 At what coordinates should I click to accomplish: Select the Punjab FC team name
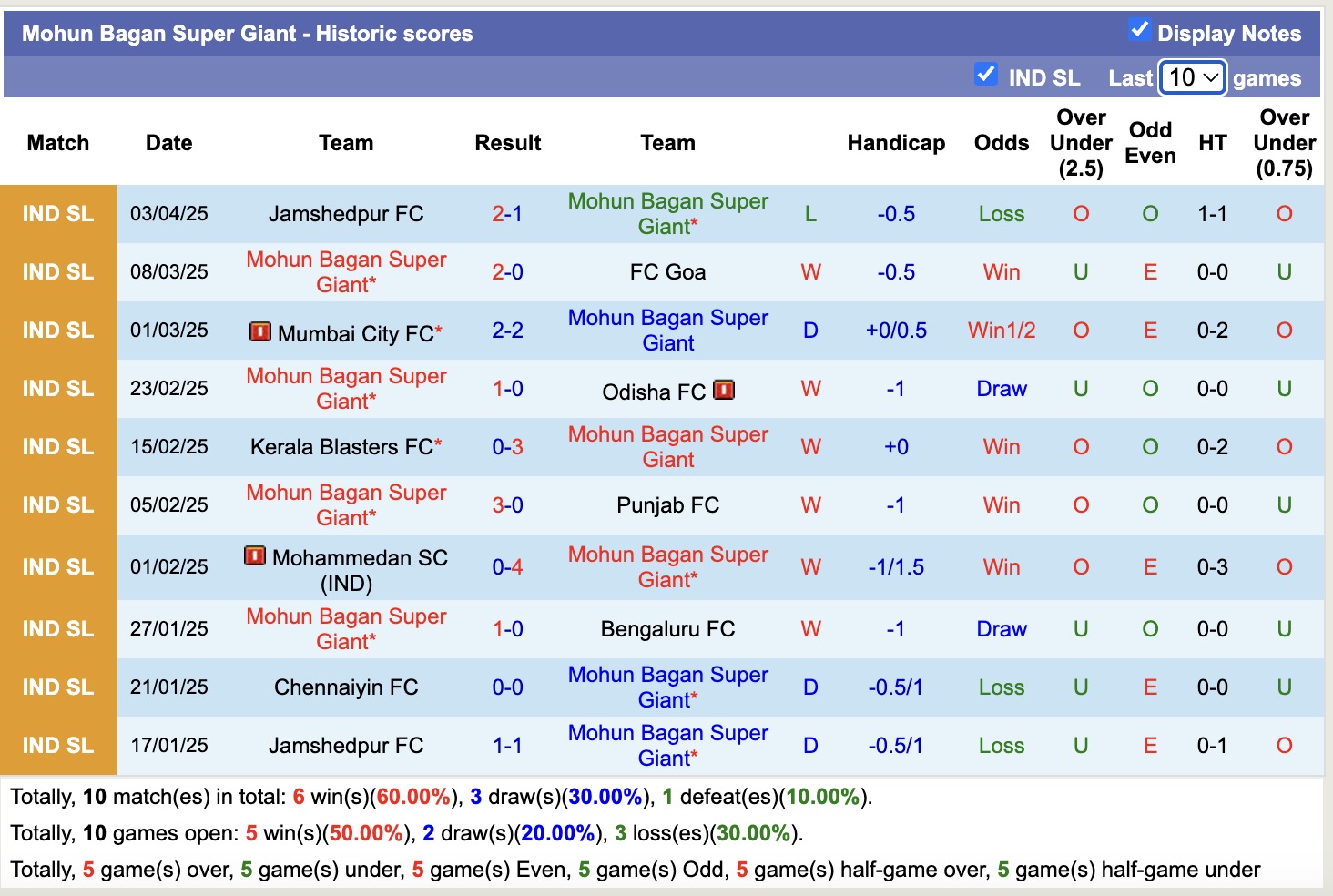click(667, 505)
